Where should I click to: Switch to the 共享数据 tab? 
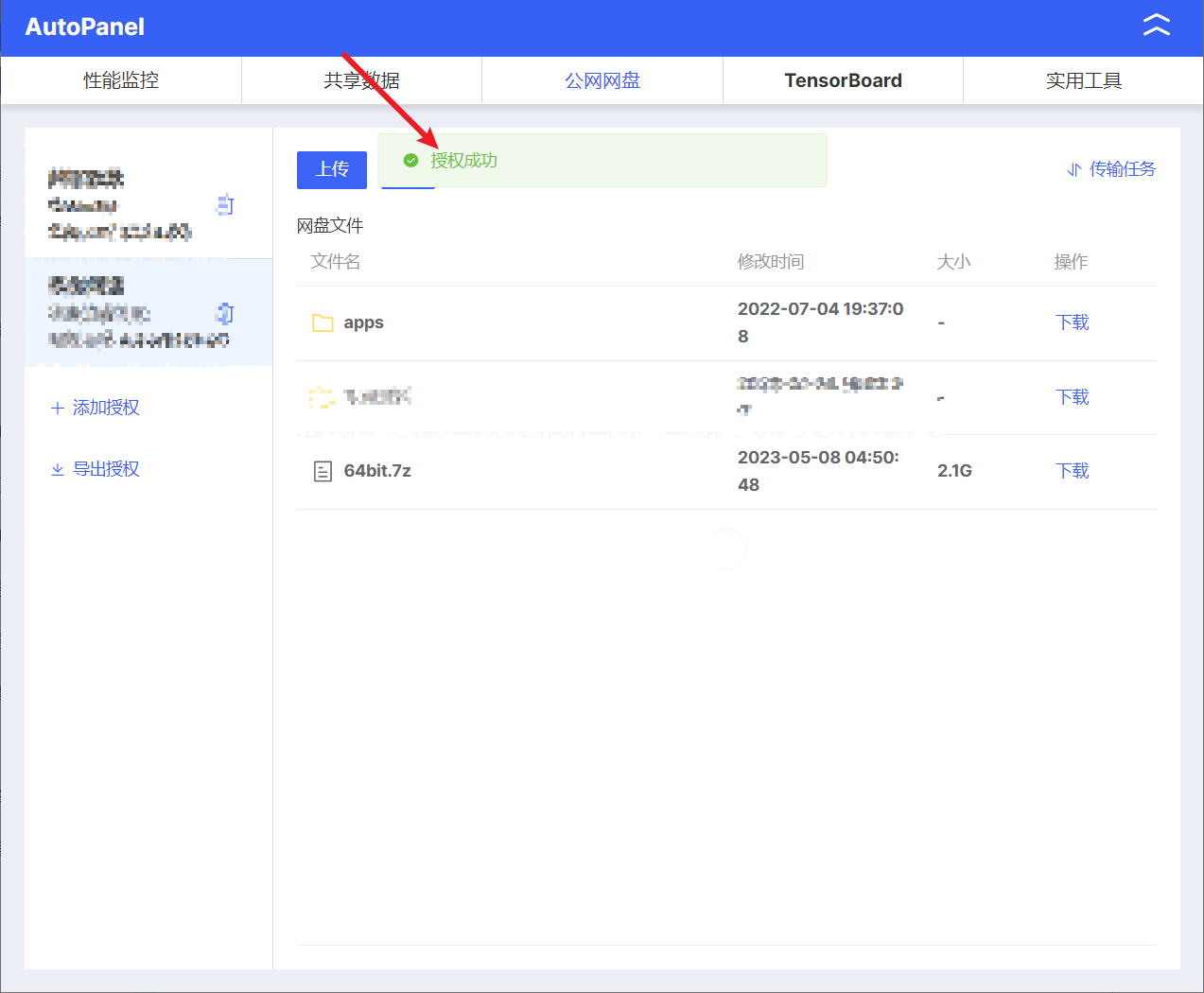pyautogui.click(x=361, y=80)
